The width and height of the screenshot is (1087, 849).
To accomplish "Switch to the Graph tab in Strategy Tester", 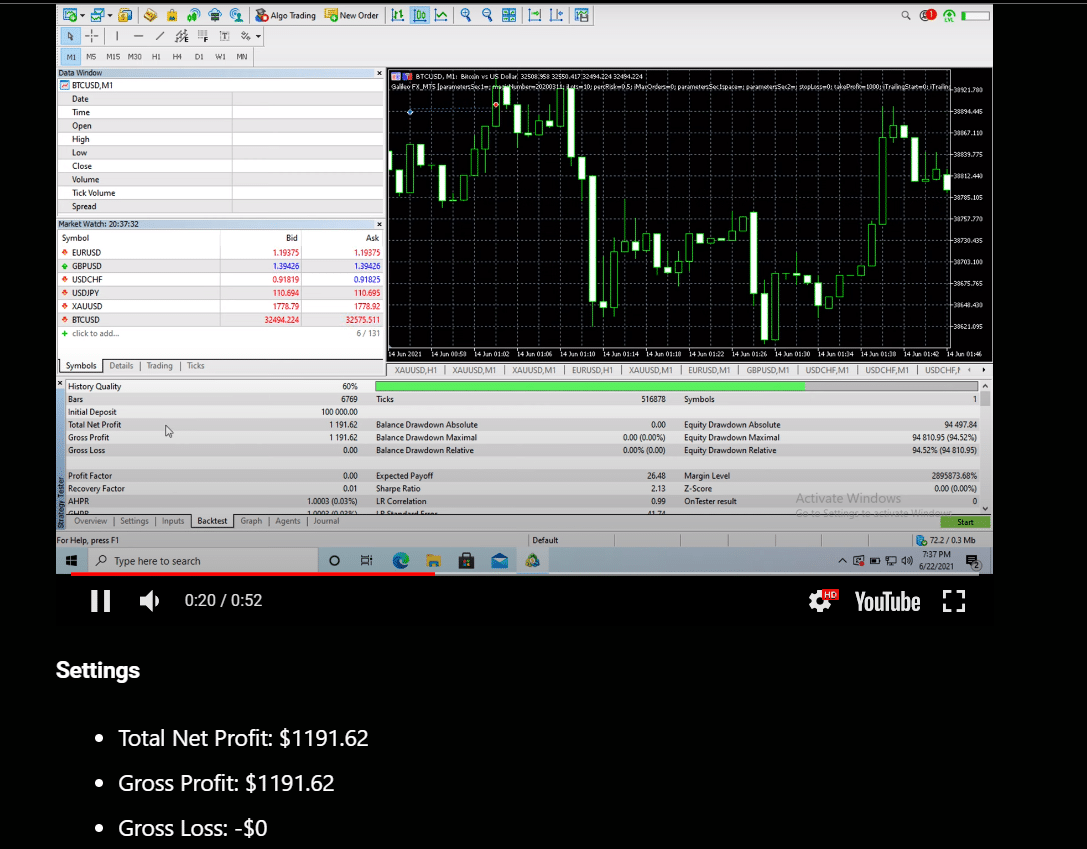I will pyautogui.click(x=251, y=521).
